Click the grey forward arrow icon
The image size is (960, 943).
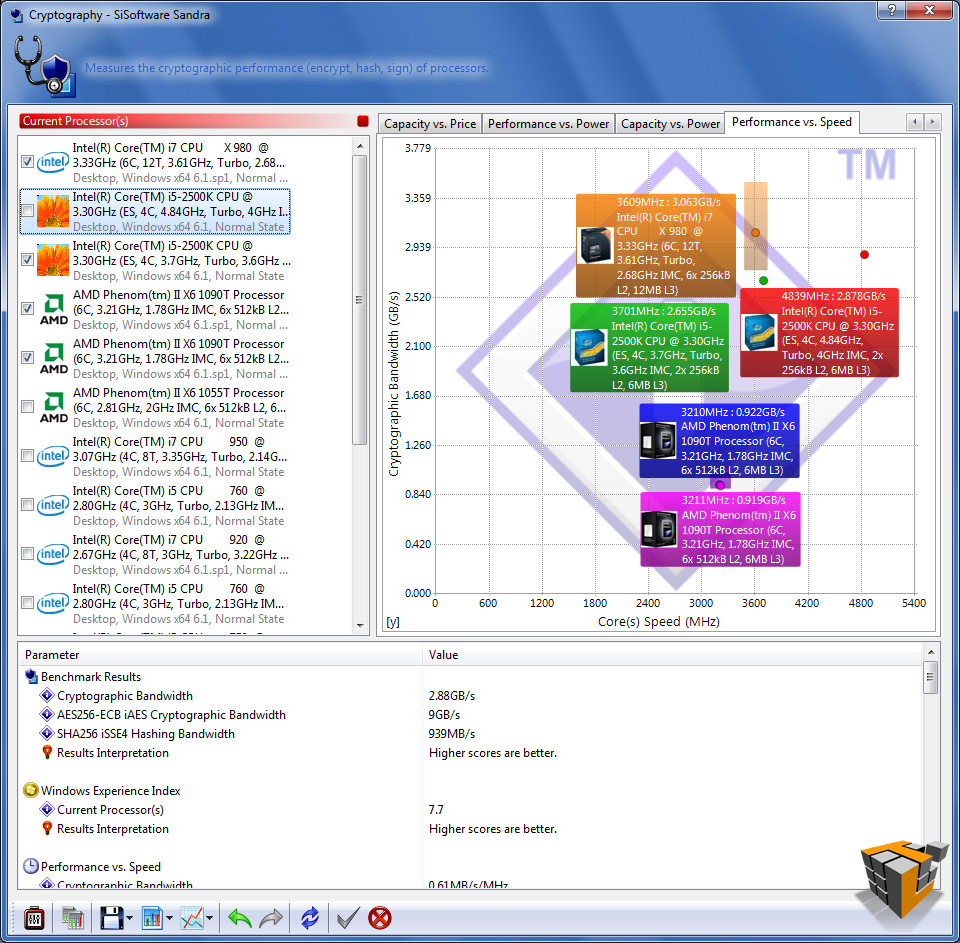coord(271,918)
